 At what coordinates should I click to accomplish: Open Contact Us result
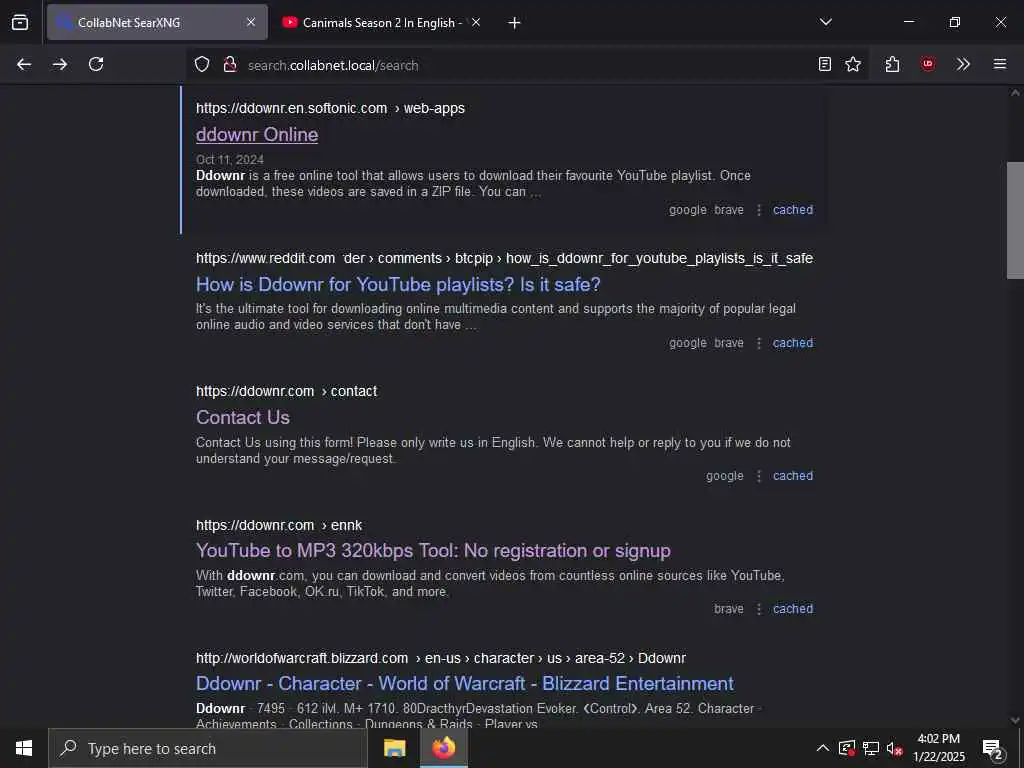coord(243,417)
